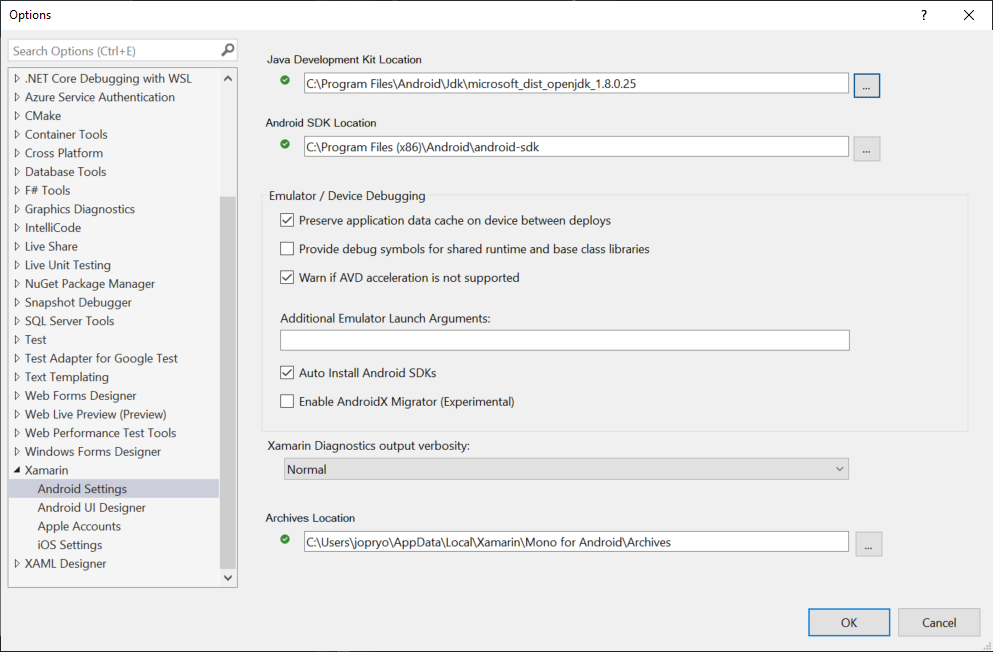The width and height of the screenshot is (993, 652).
Task: Expand the SQL Server Tools node
Action: (x=17, y=321)
